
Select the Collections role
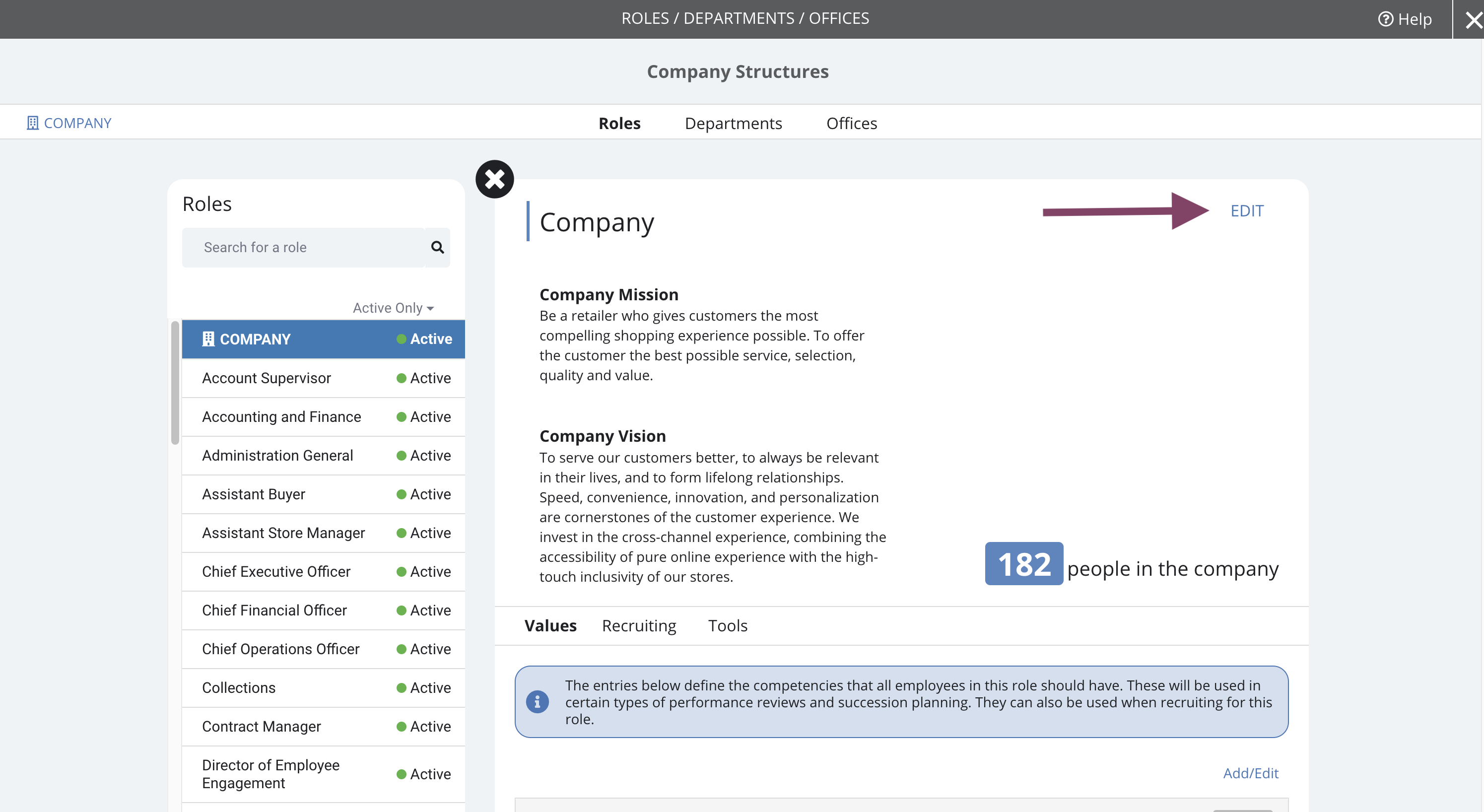click(323, 687)
